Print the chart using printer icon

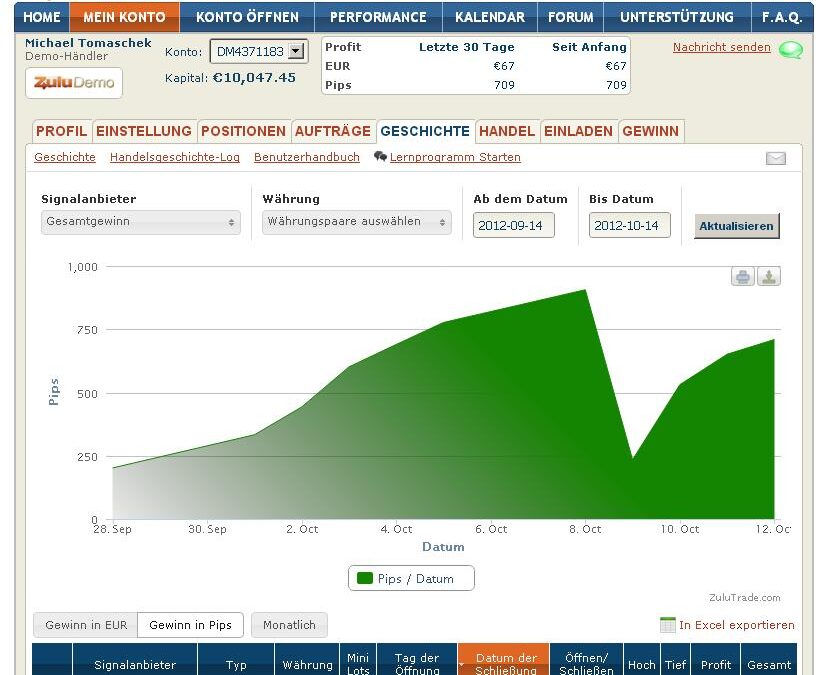742,277
